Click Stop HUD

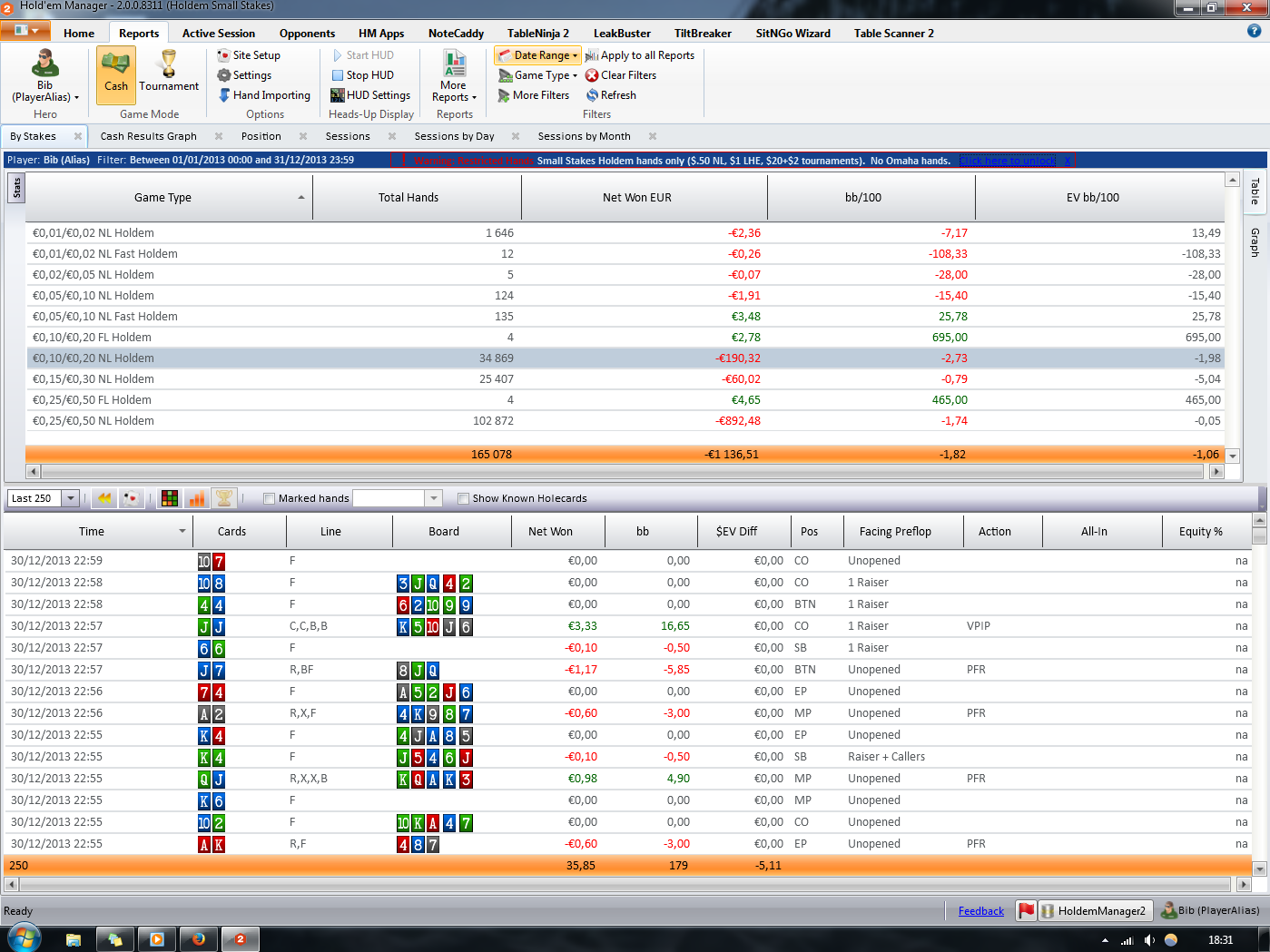coord(362,75)
